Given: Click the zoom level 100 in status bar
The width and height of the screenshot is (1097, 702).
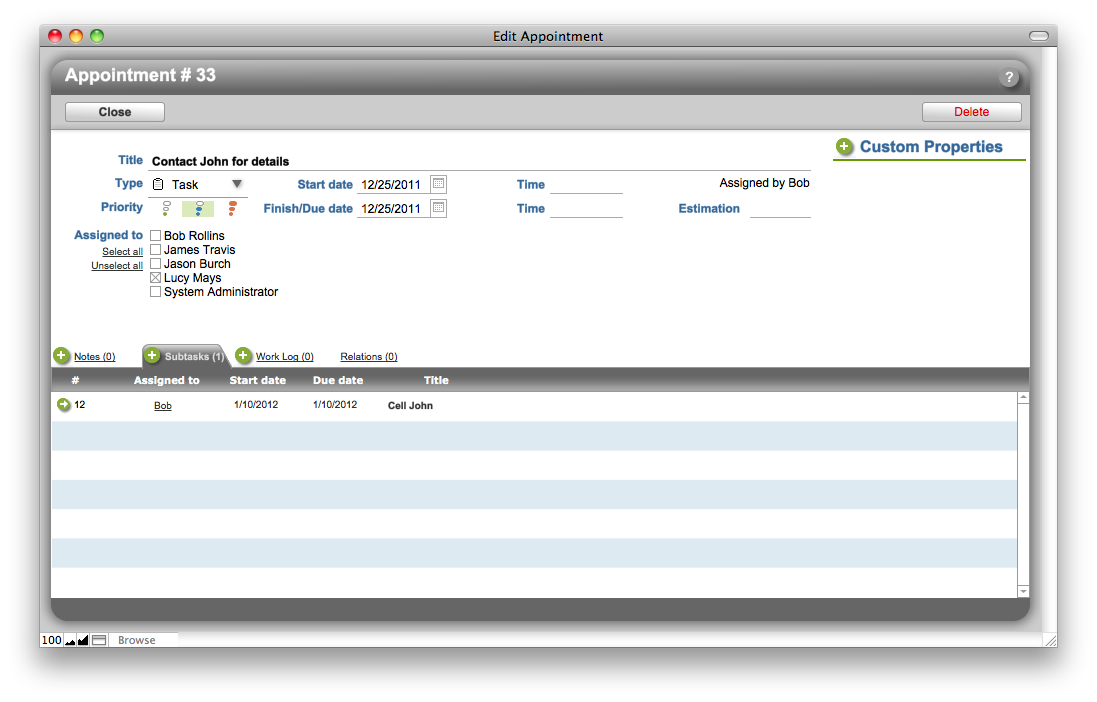Looking at the screenshot, I should click(52, 640).
